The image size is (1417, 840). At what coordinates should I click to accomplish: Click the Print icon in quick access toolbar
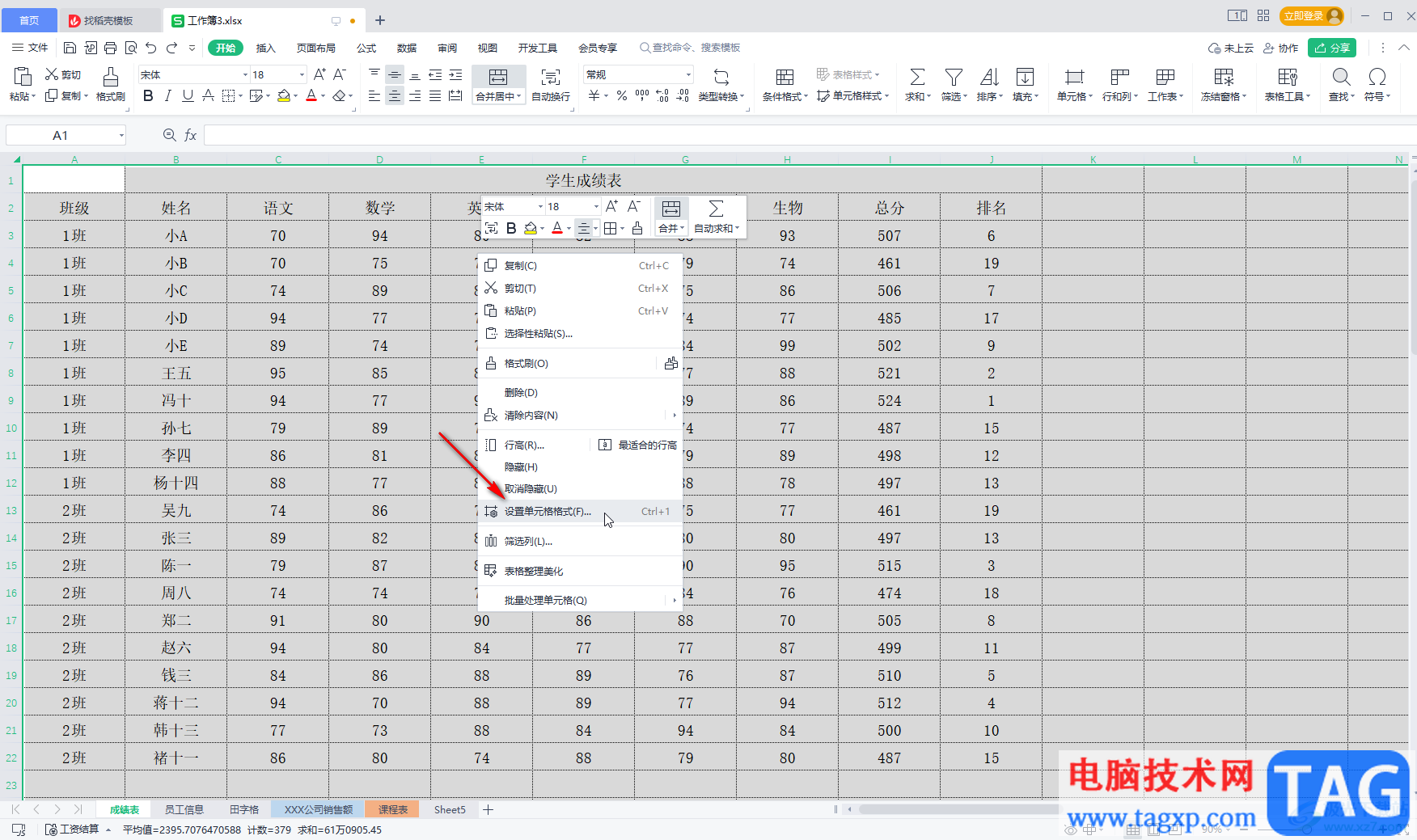pyautogui.click(x=111, y=48)
